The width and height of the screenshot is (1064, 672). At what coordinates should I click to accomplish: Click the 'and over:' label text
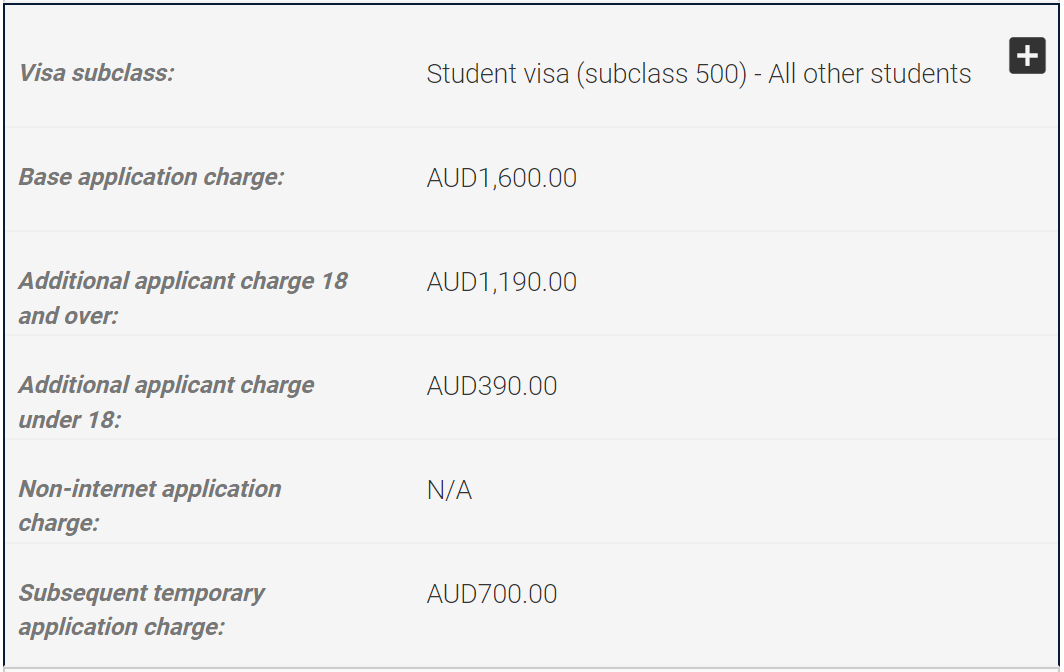tap(69, 316)
